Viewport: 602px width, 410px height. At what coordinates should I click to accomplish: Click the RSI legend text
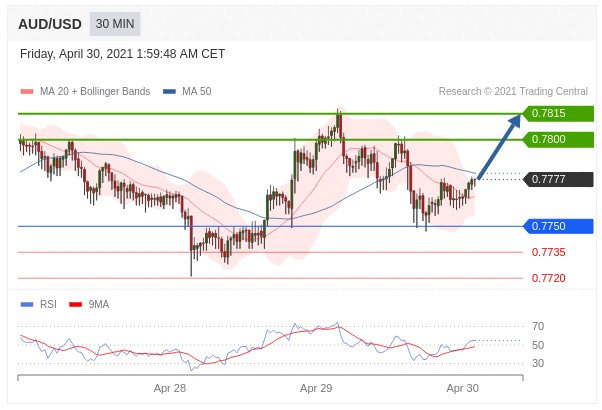pyautogui.click(x=48, y=304)
